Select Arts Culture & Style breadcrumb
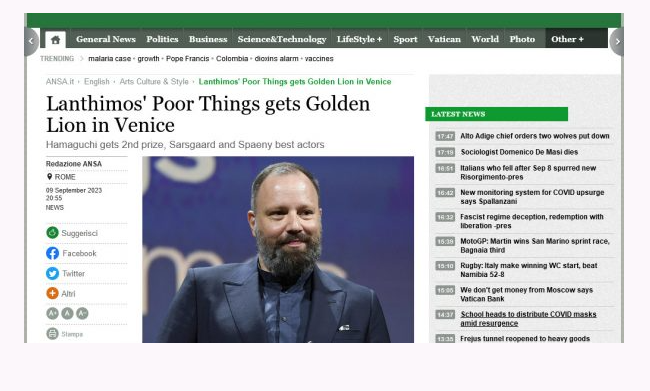650x391 pixels. pyautogui.click(x=154, y=81)
